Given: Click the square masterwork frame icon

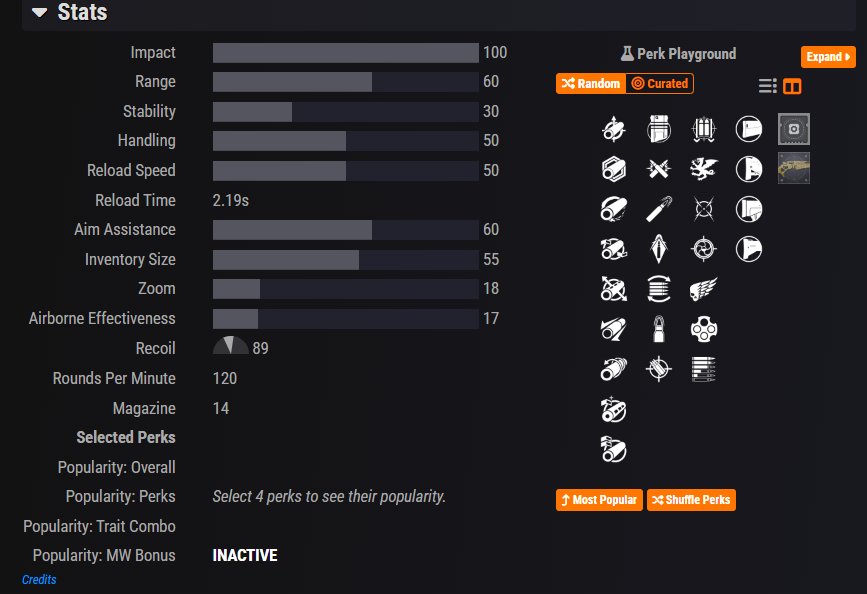Looking at the screenshot, I should tap(793, 128).
